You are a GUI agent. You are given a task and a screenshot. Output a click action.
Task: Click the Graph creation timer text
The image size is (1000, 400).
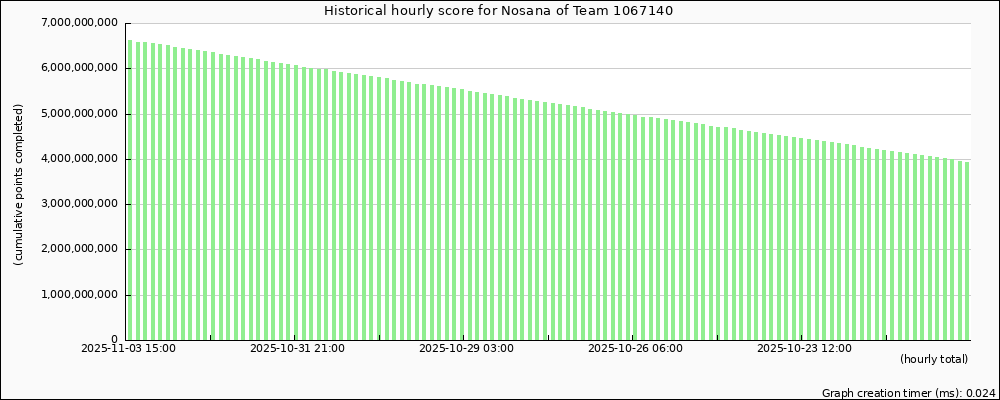pos(908,394)
